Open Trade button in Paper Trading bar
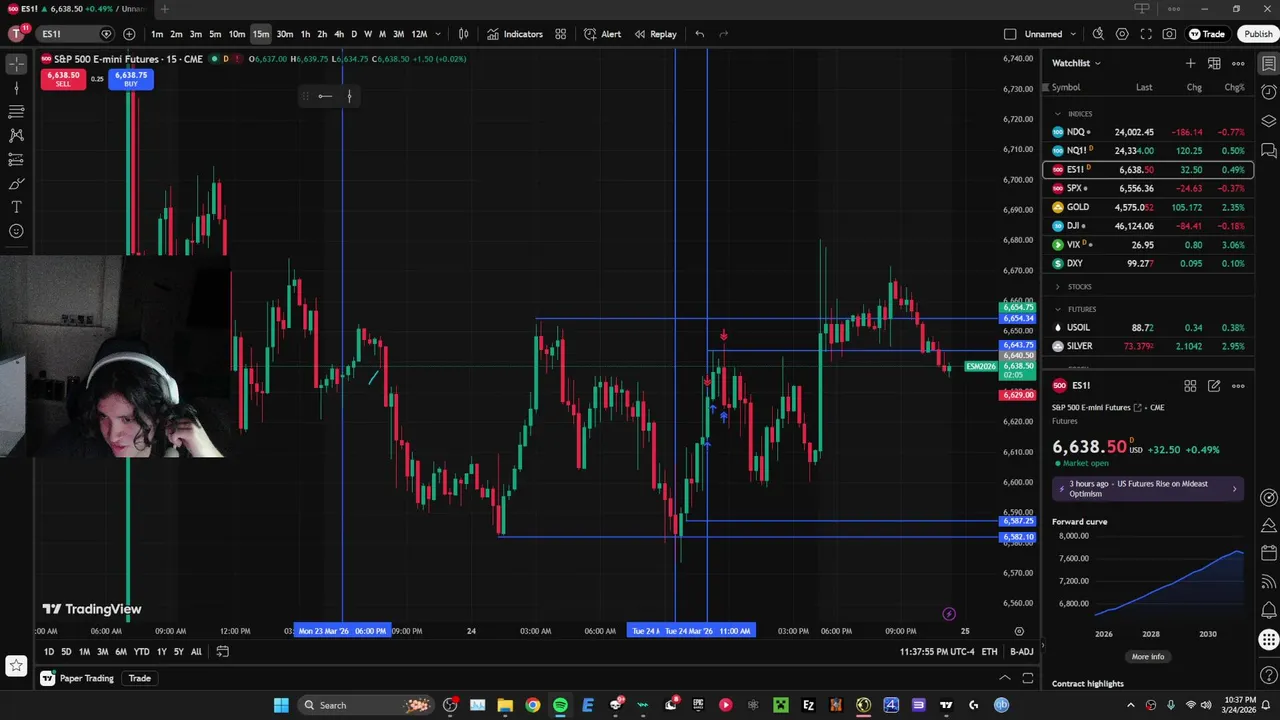 (x=139, y=678)
